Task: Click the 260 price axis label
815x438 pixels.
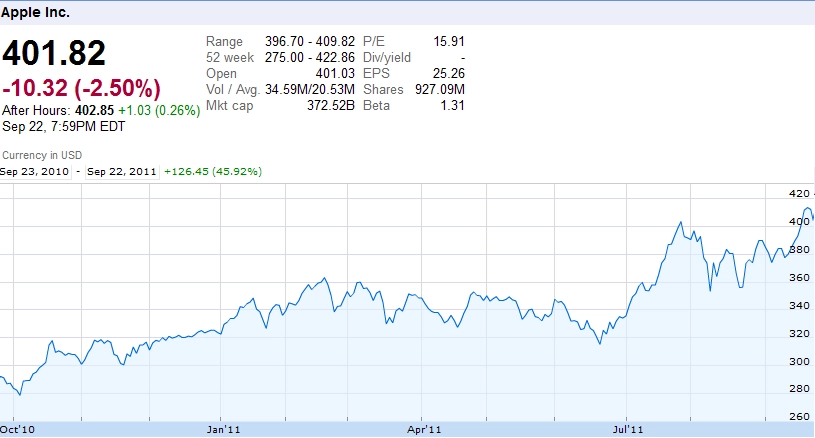Action: (x=799, y=416)
